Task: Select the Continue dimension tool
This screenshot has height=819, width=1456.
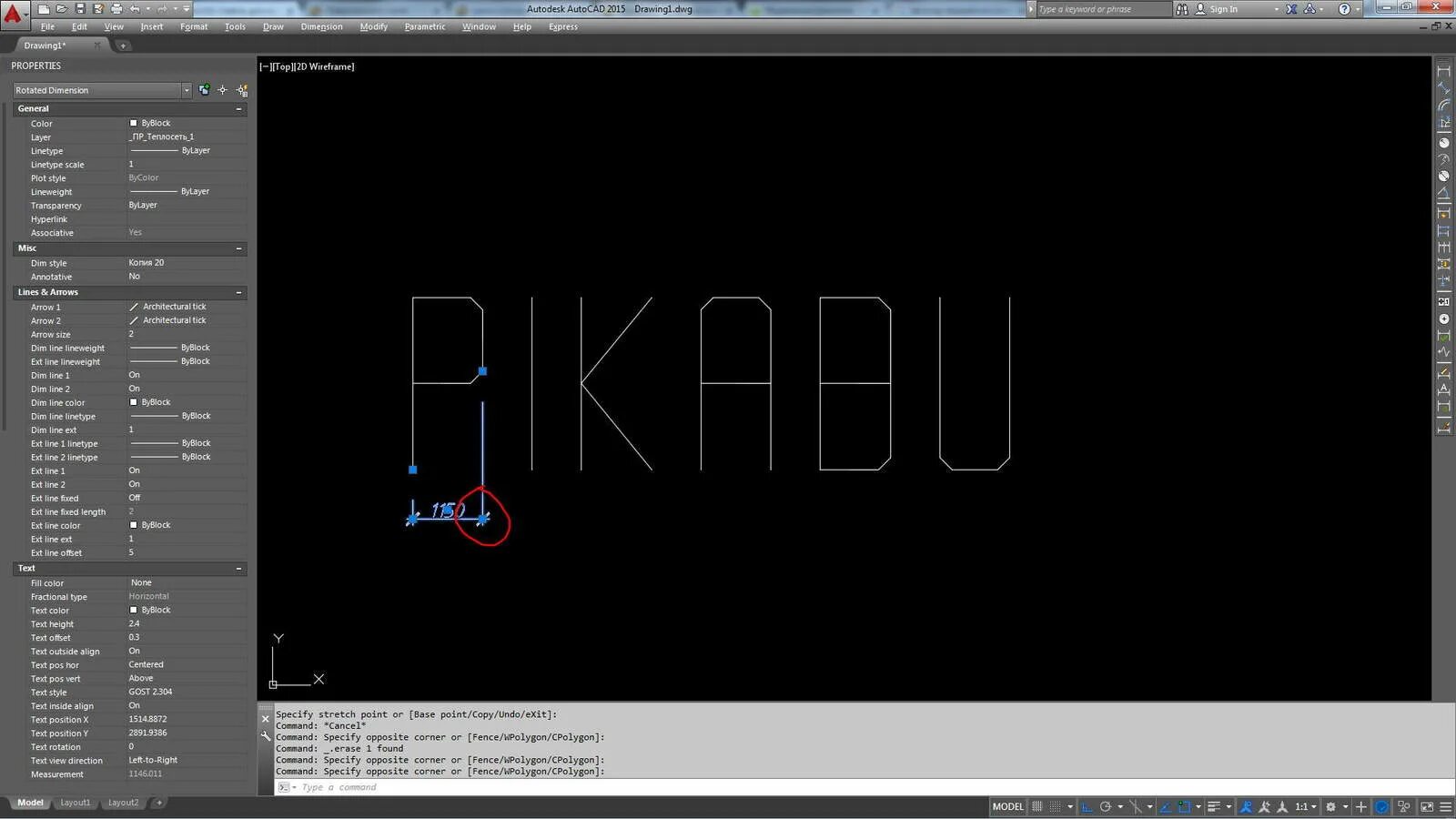Action: [x=1443, y=248]
